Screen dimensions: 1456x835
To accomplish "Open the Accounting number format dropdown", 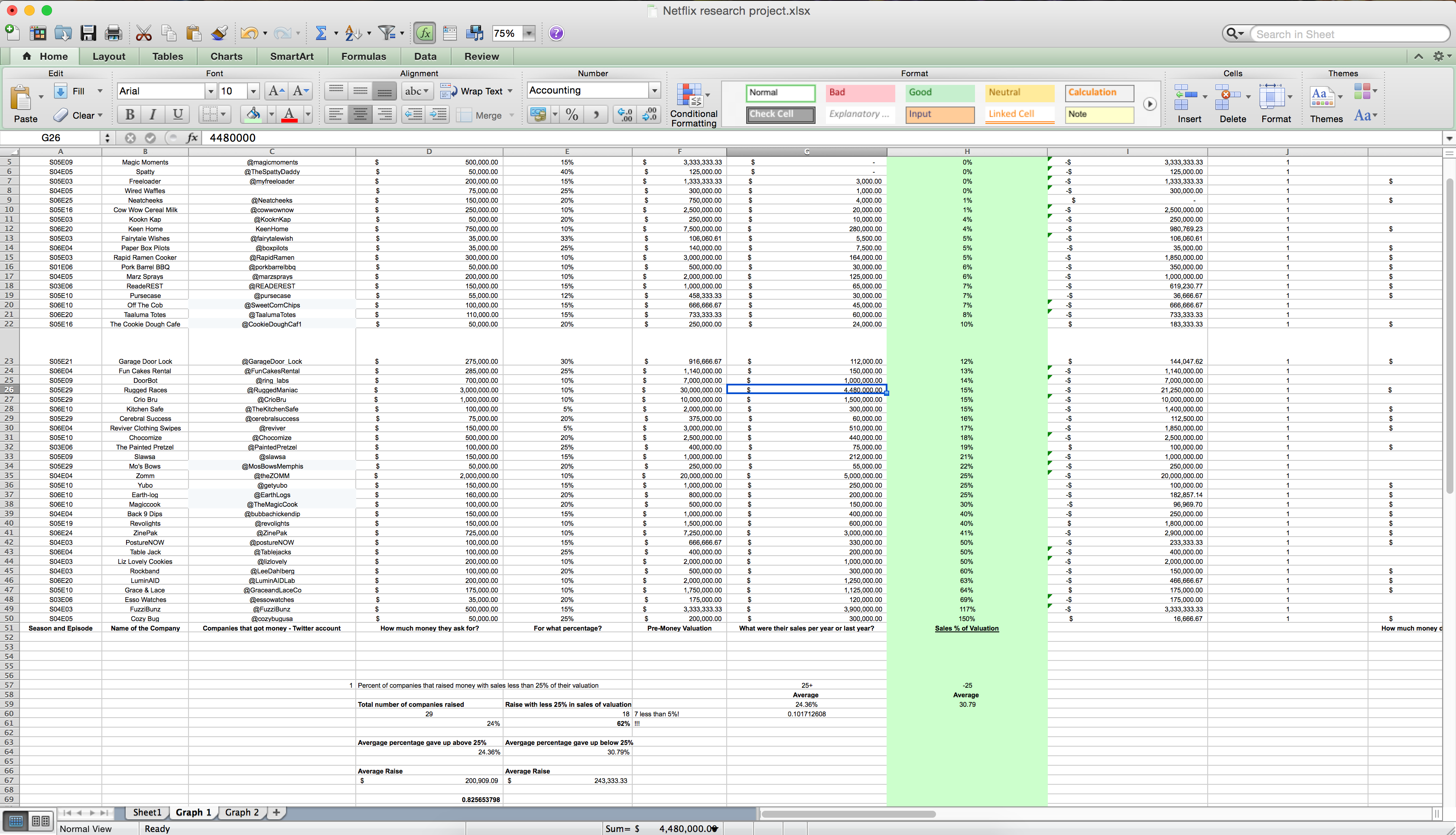I will pos(654,91).
